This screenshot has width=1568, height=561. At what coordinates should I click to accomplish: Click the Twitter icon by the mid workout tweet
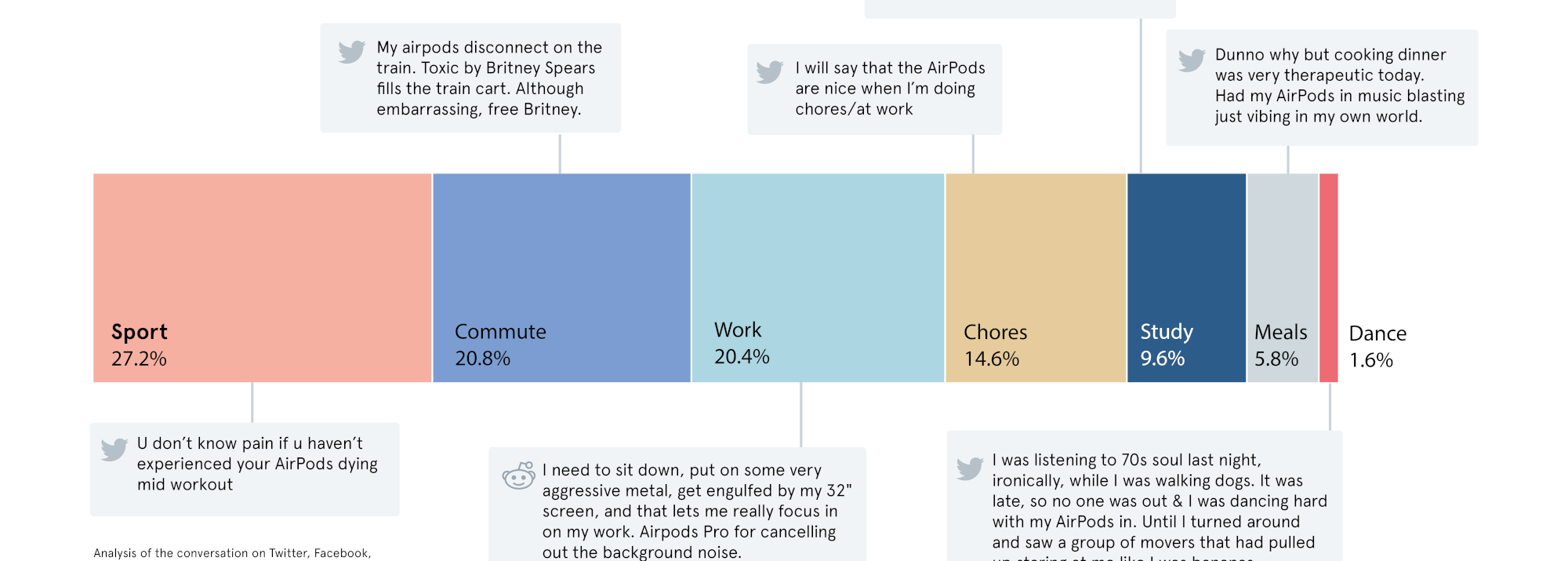tap(114, 449)
